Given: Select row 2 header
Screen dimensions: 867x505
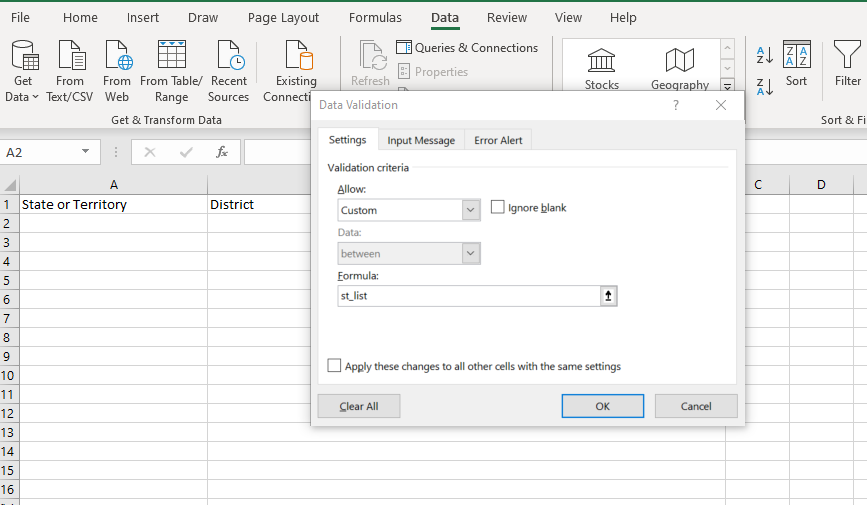Looking at the screenshot, I should 9,223.
